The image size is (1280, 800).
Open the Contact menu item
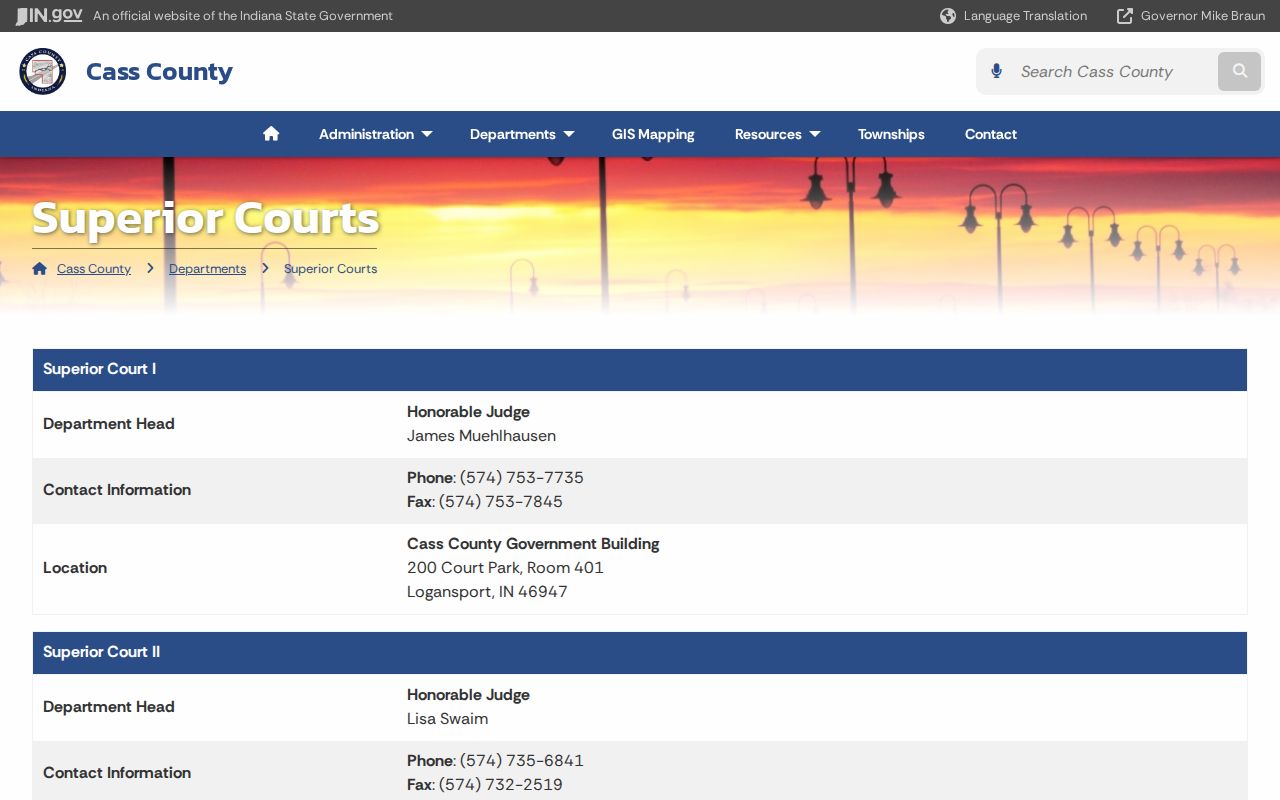pos(991,134)
